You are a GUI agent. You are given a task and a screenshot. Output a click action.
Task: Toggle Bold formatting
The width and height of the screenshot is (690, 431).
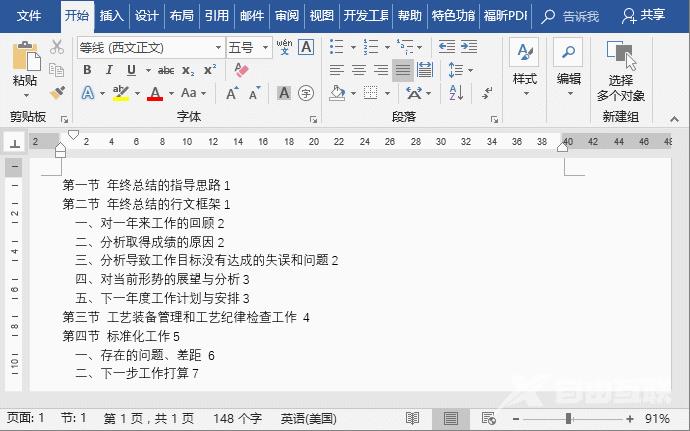pos(87,70)
